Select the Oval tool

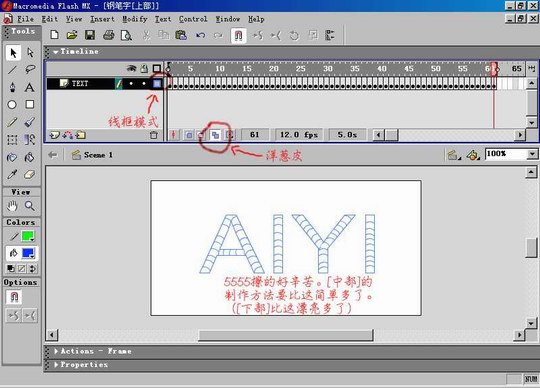click(x=12, y=104)
